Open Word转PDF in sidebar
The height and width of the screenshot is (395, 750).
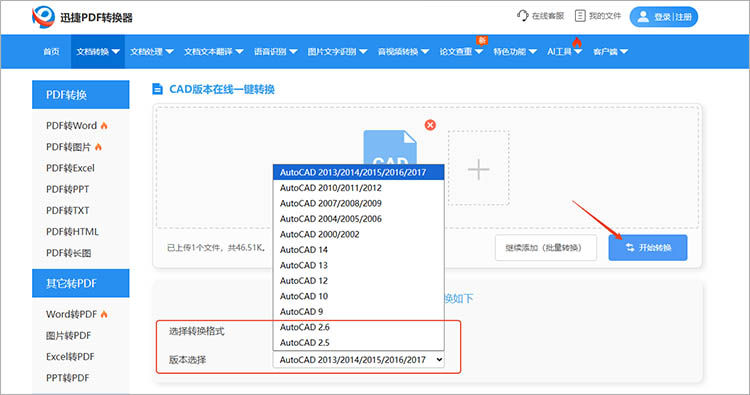[x=72, y=314]
